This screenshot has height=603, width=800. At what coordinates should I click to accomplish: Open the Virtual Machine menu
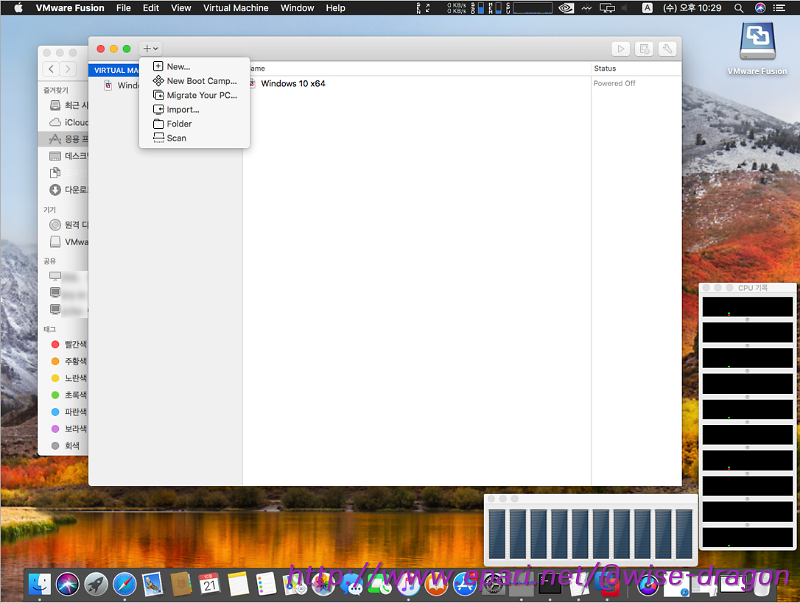pyautogui.click(x=236, y=8)
